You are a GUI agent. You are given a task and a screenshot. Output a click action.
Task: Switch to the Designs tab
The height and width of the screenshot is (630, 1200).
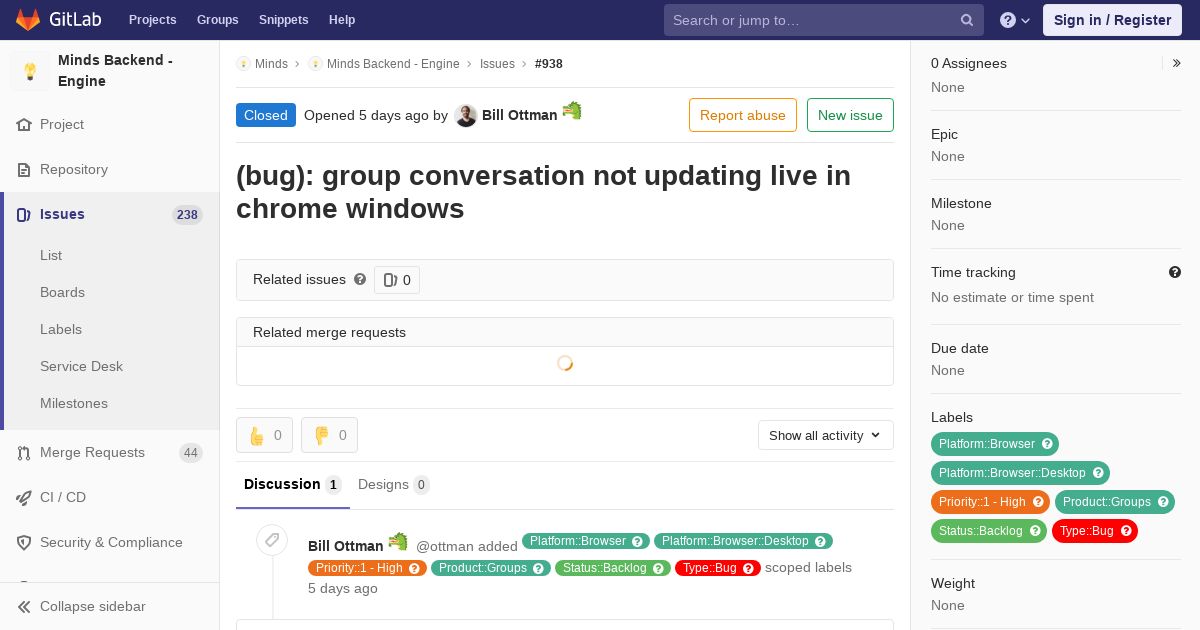pos(394,484)
